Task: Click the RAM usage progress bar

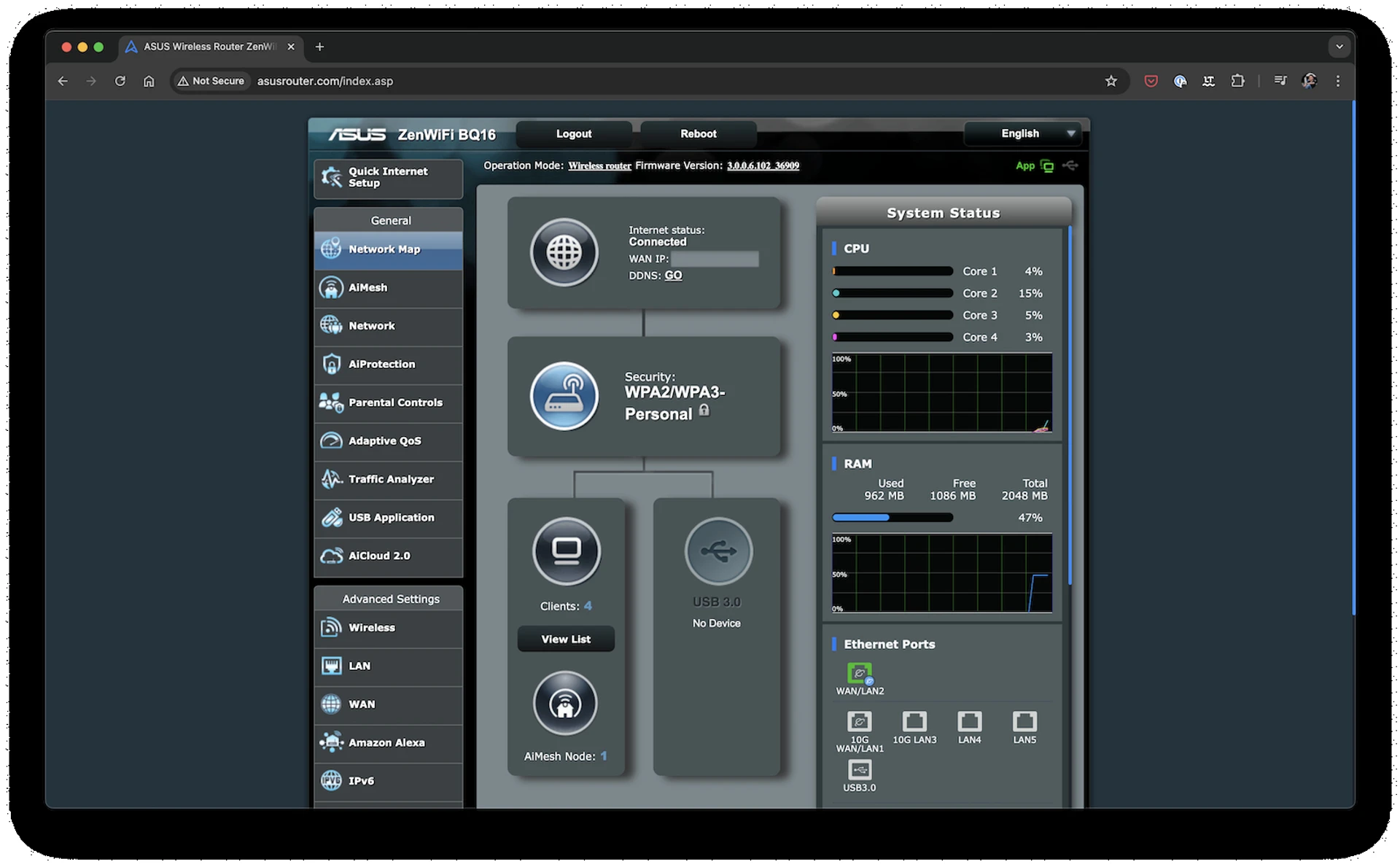Action: pyautogui.click(x=892, y=518)
